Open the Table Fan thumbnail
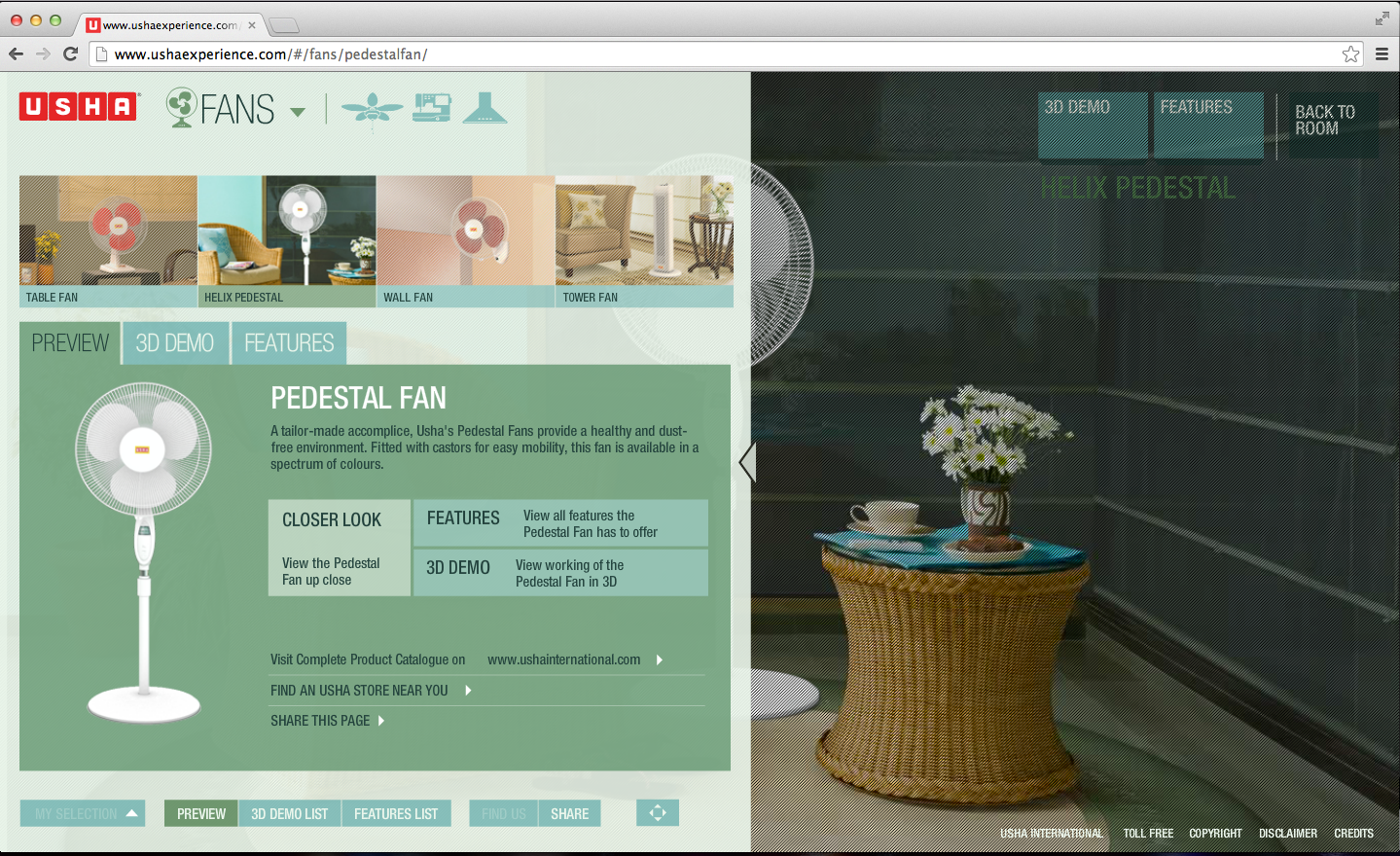 108,241
